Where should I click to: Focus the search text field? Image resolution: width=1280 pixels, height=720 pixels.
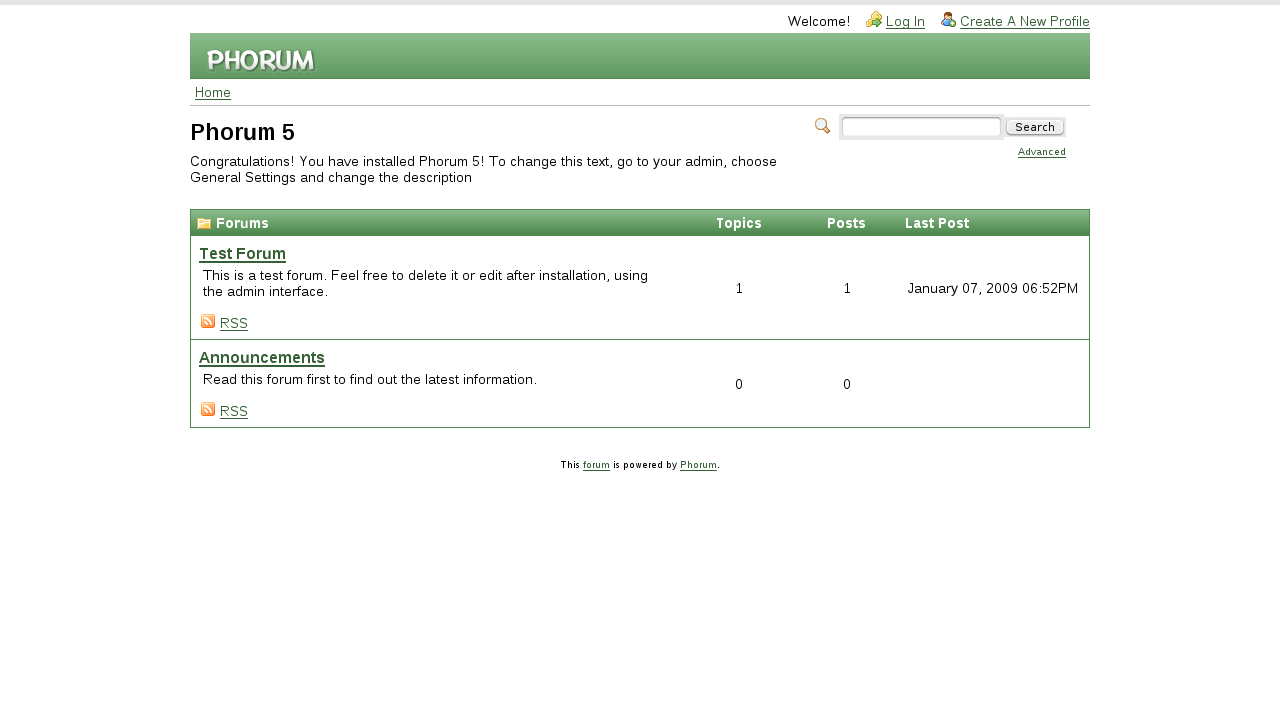tap(921, 127)
